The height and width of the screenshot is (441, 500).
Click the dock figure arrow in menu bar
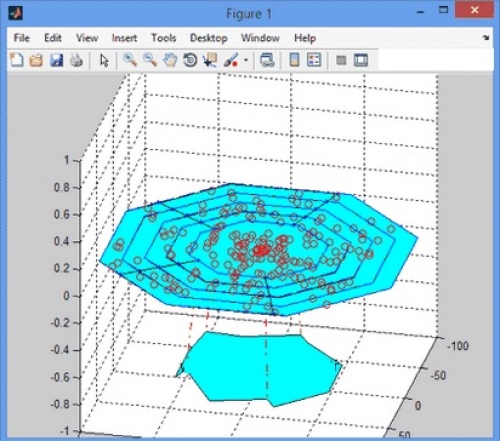(486, 38)
